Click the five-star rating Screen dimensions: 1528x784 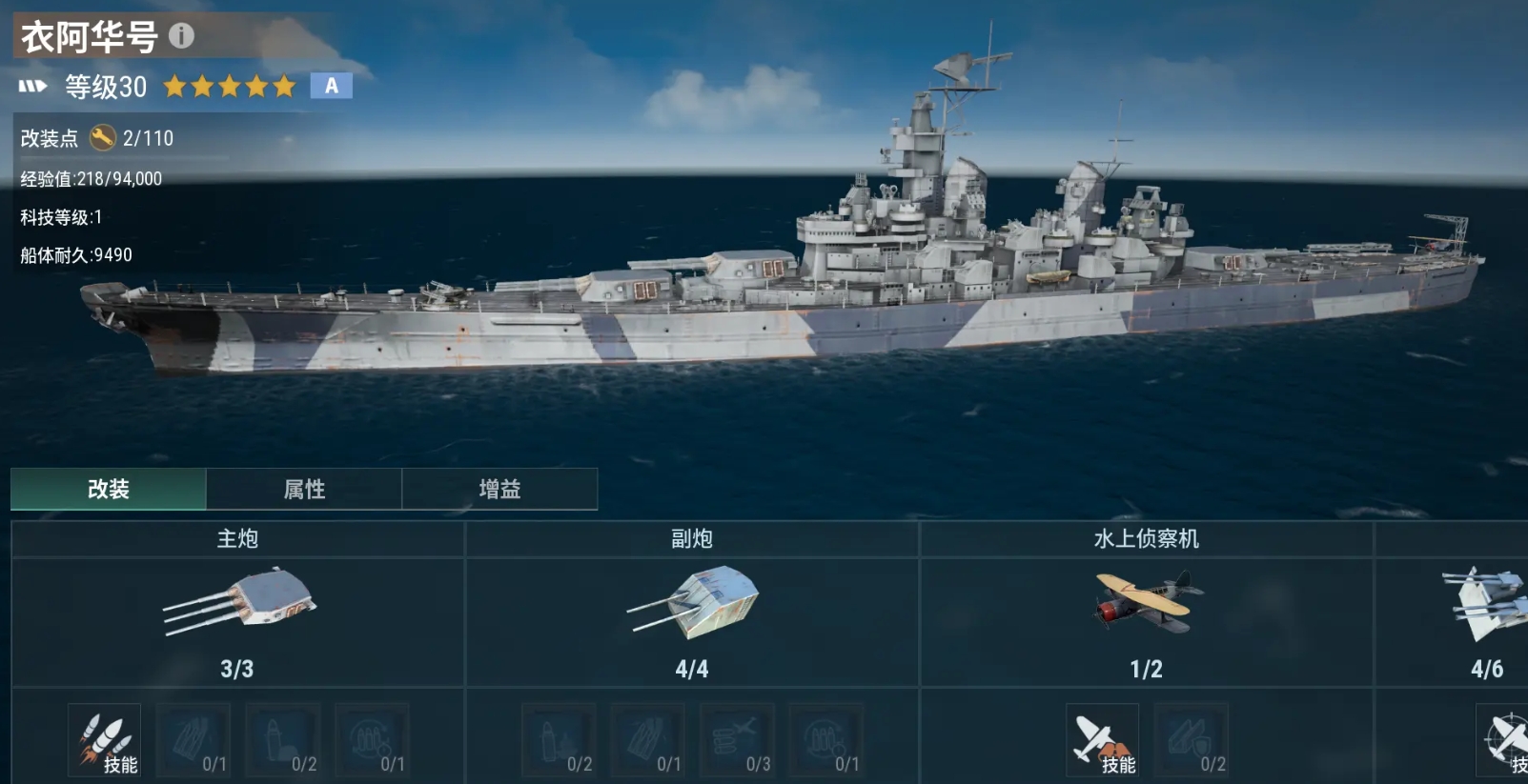click(230, 87)
